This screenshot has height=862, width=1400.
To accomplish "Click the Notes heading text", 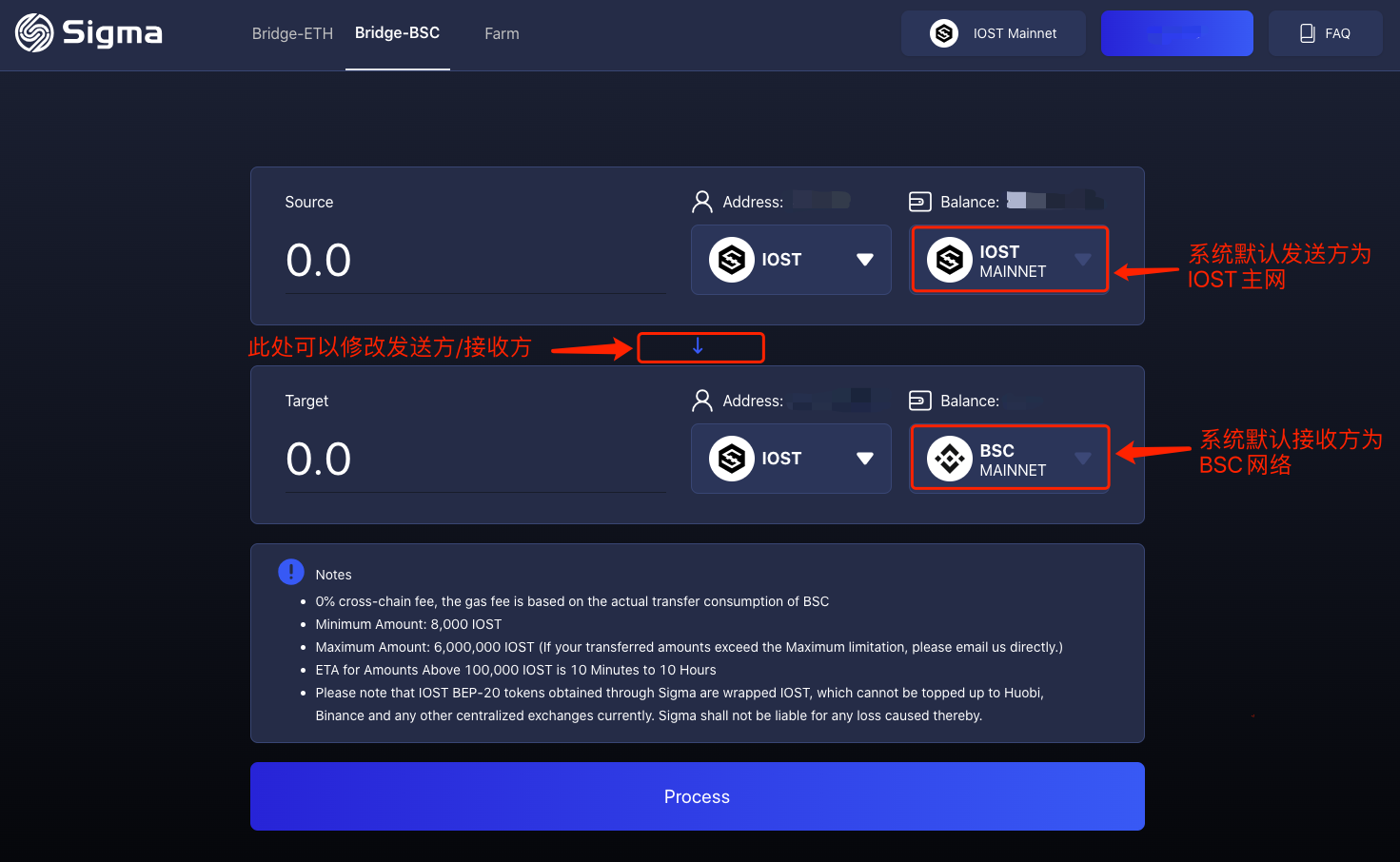I will coord(334,575).
